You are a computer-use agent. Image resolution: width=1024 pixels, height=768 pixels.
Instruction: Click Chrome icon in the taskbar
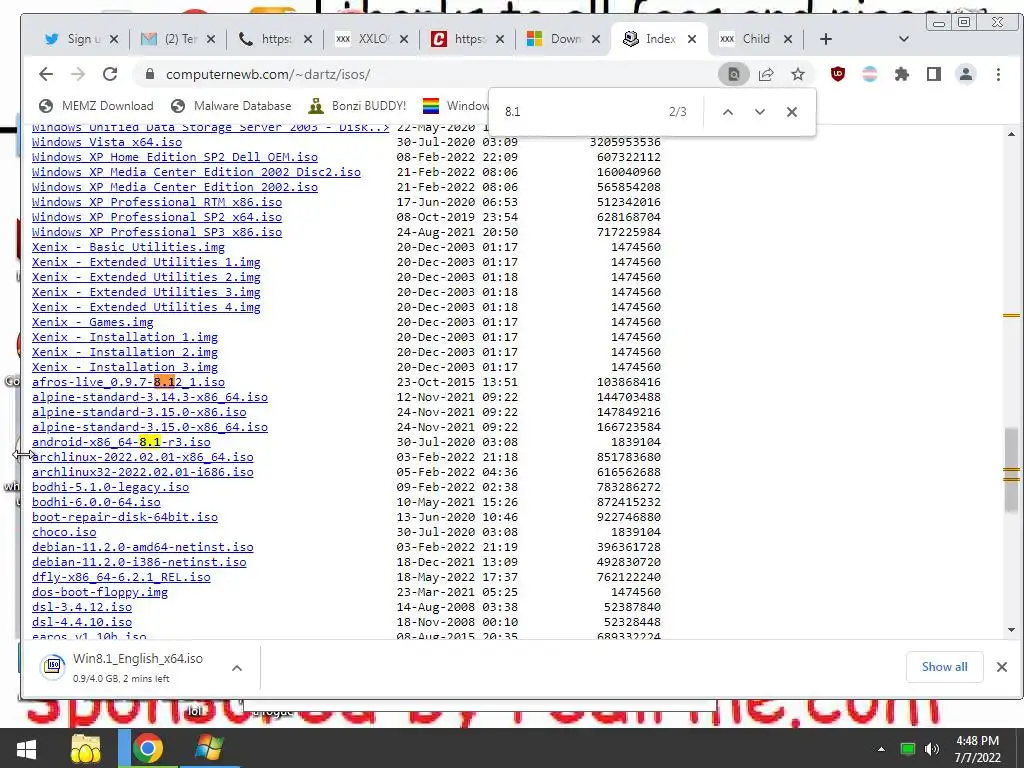coord(148,748)
